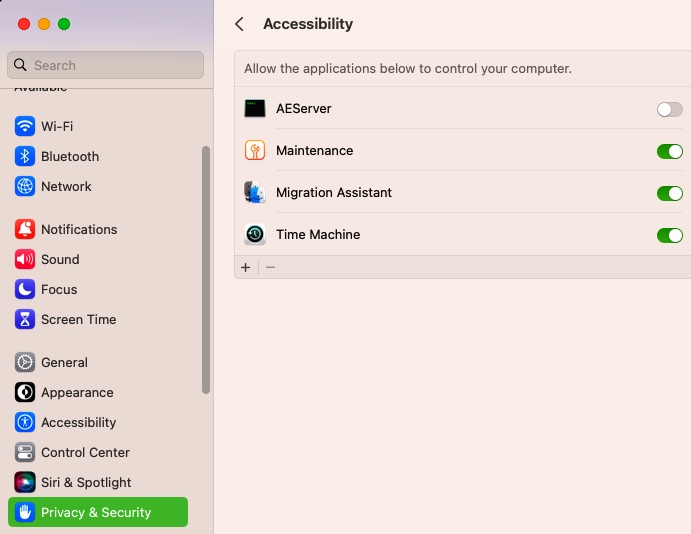The width and height of the screenshot is (691, 534).
Task: Click the search magnifying glass icon
Action: [20, 65]
